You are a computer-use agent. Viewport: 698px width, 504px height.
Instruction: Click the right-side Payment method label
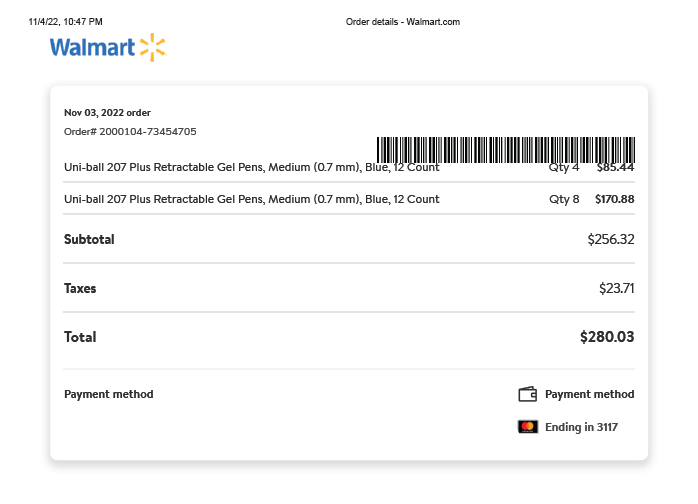[590, 394]
